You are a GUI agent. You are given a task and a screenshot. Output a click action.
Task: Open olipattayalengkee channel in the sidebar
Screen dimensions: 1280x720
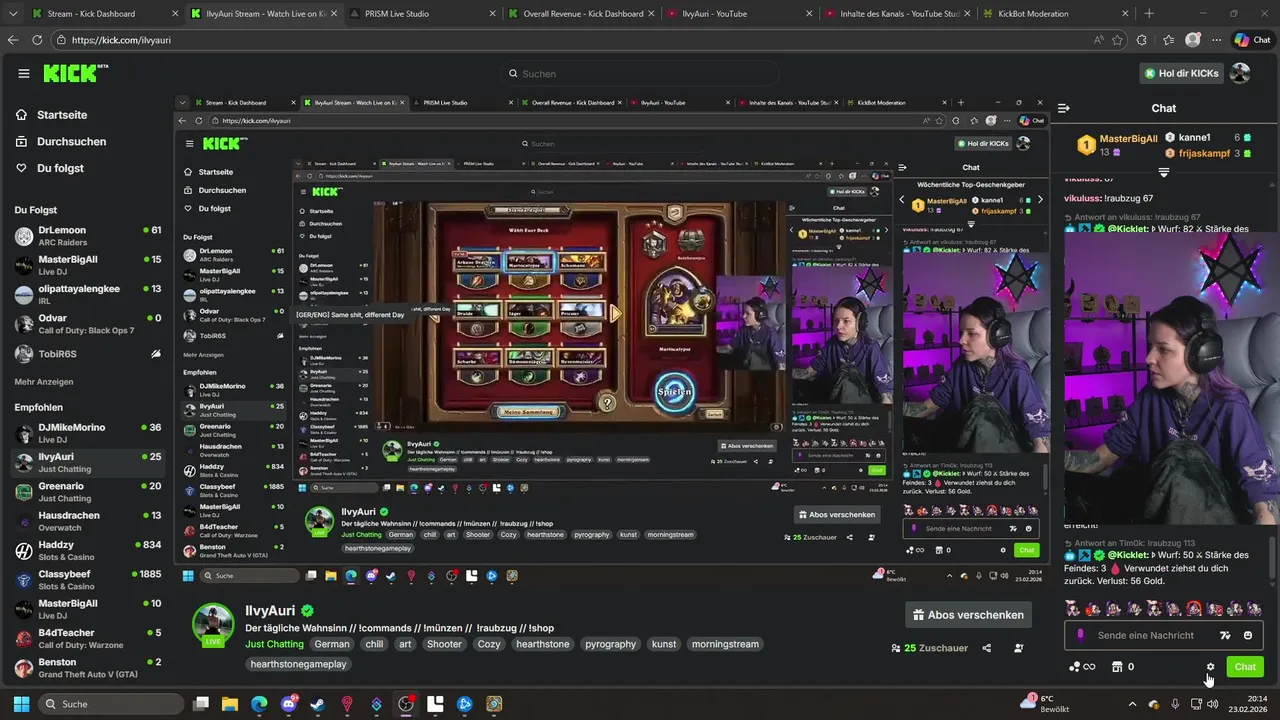pyautogui.click(x=87, y=294)
